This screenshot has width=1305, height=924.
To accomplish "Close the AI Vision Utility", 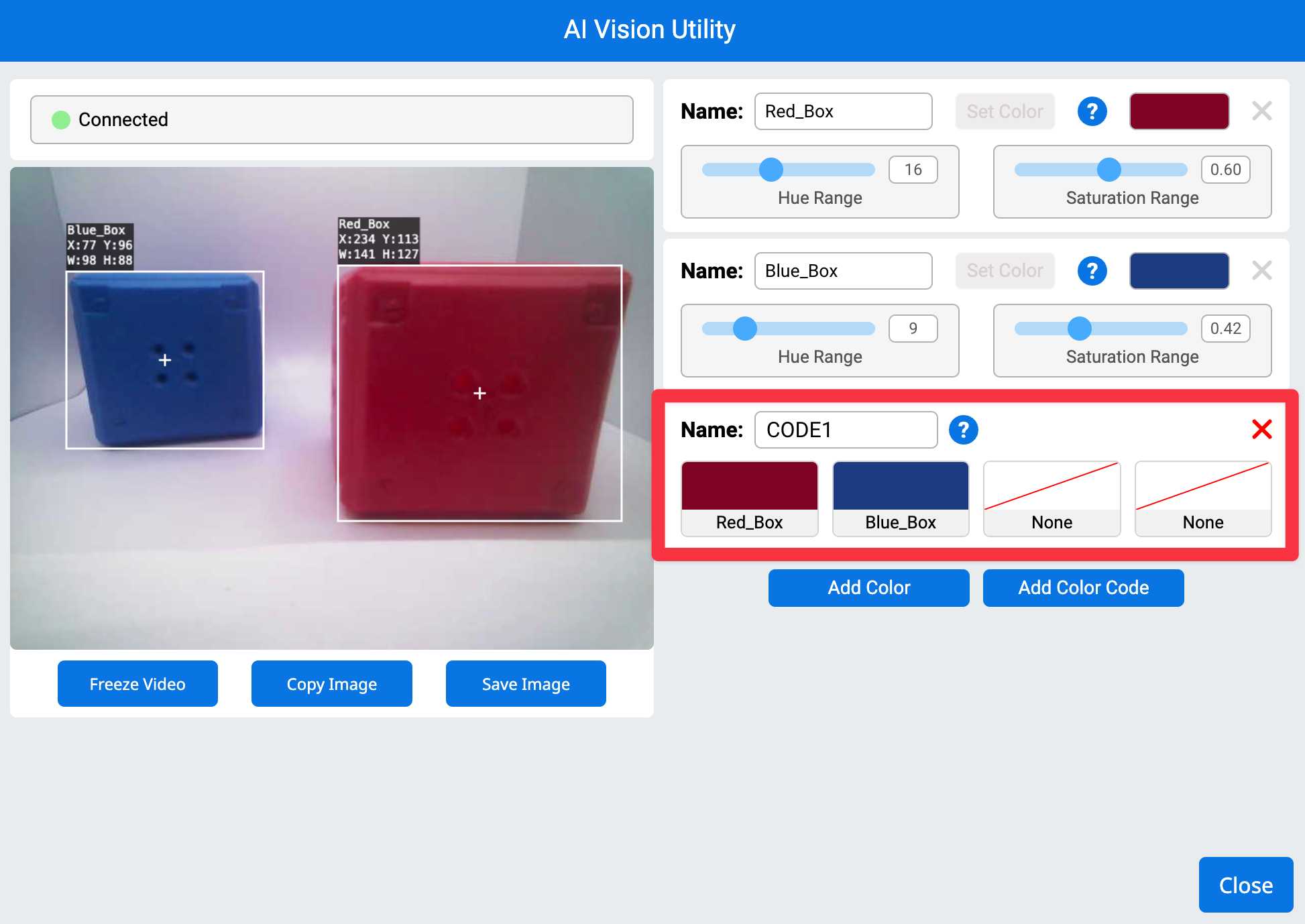I will tap(1245, 884).
